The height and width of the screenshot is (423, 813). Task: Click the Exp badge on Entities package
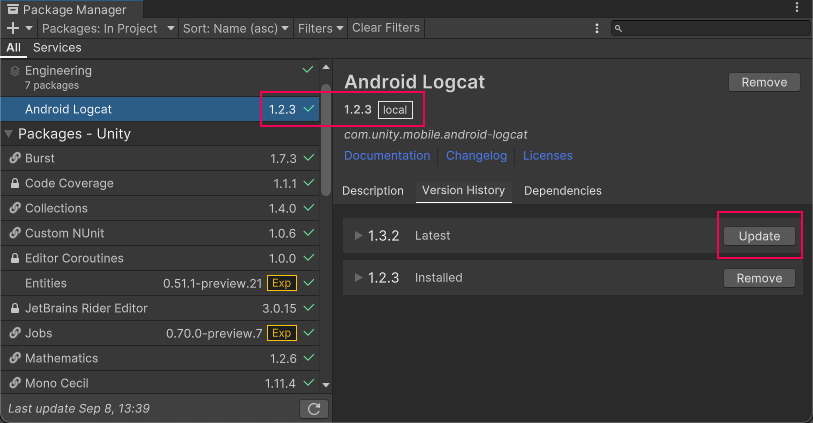tap(283, 283)
